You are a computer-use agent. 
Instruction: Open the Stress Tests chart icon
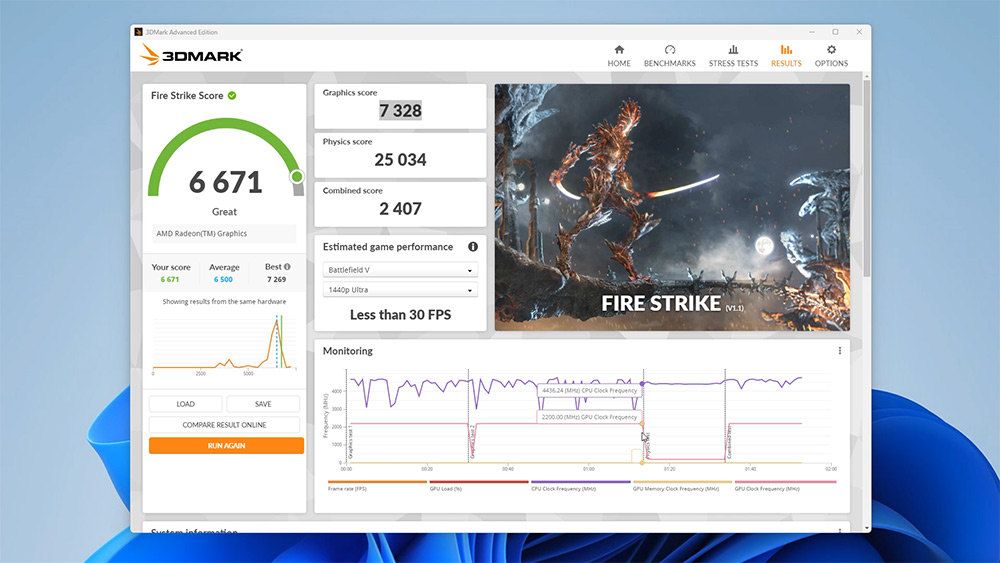pyautogui.click(x=733, y=50)
